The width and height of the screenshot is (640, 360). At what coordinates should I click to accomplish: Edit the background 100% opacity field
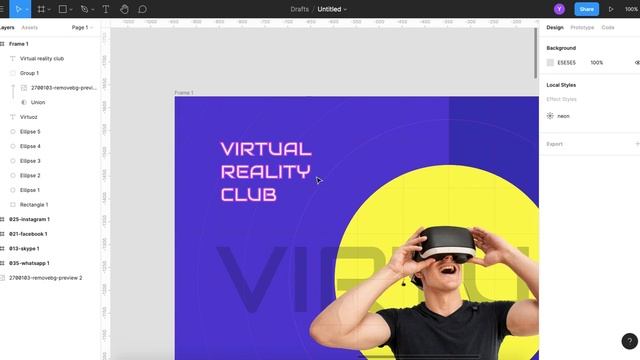click(596, 62)
